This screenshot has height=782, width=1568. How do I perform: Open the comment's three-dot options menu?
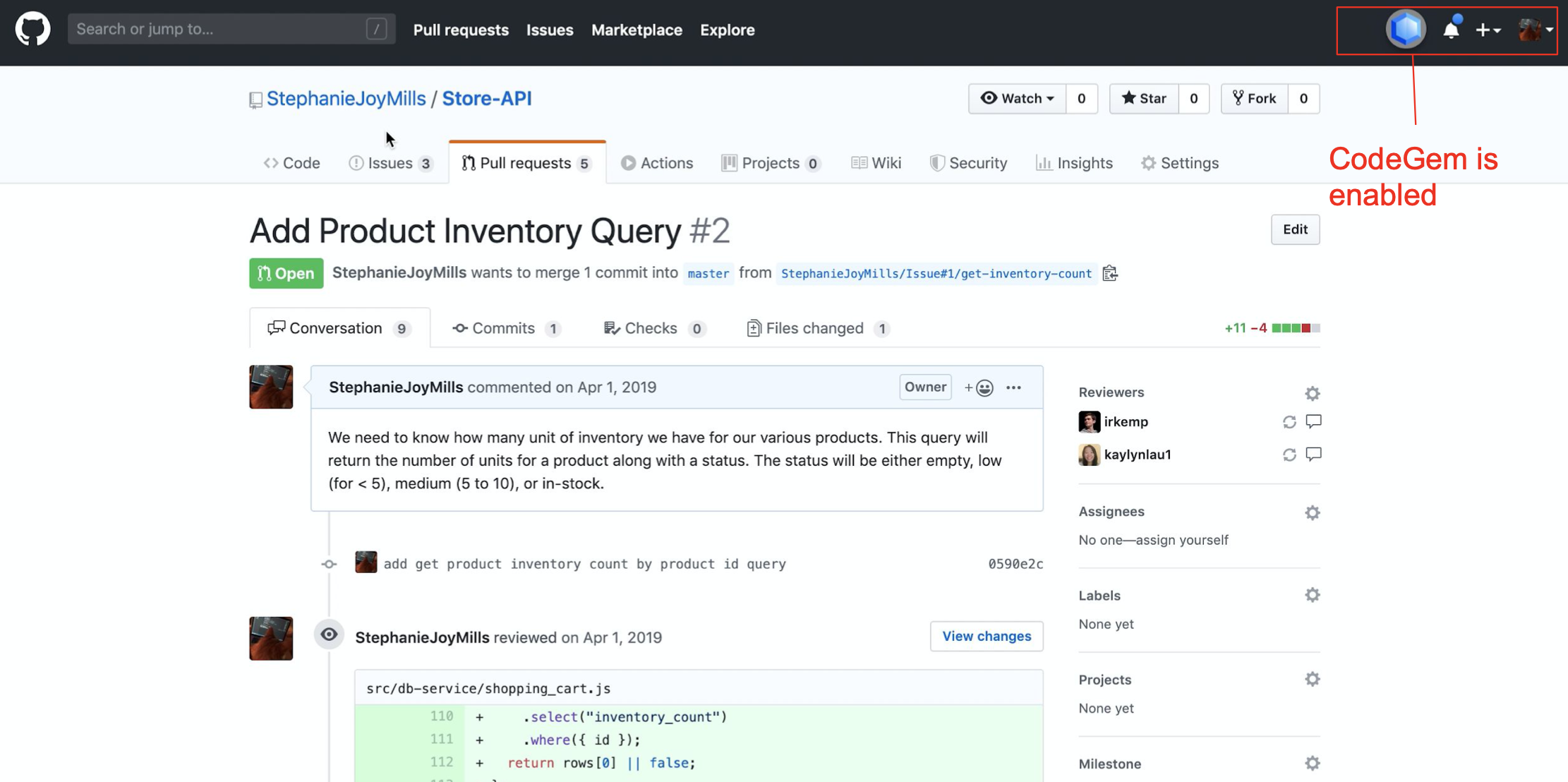pos(1013,387)
